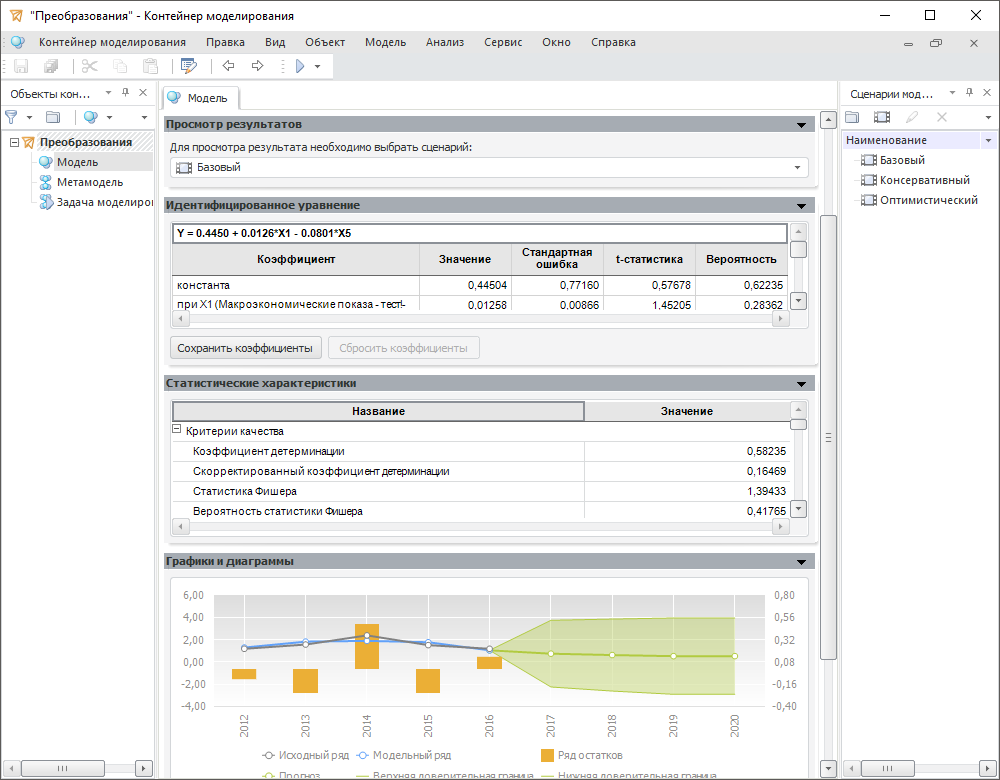1000x780 pixels.
Task: Open the properties edit icon in toolbar
Action: coord(189,66)
